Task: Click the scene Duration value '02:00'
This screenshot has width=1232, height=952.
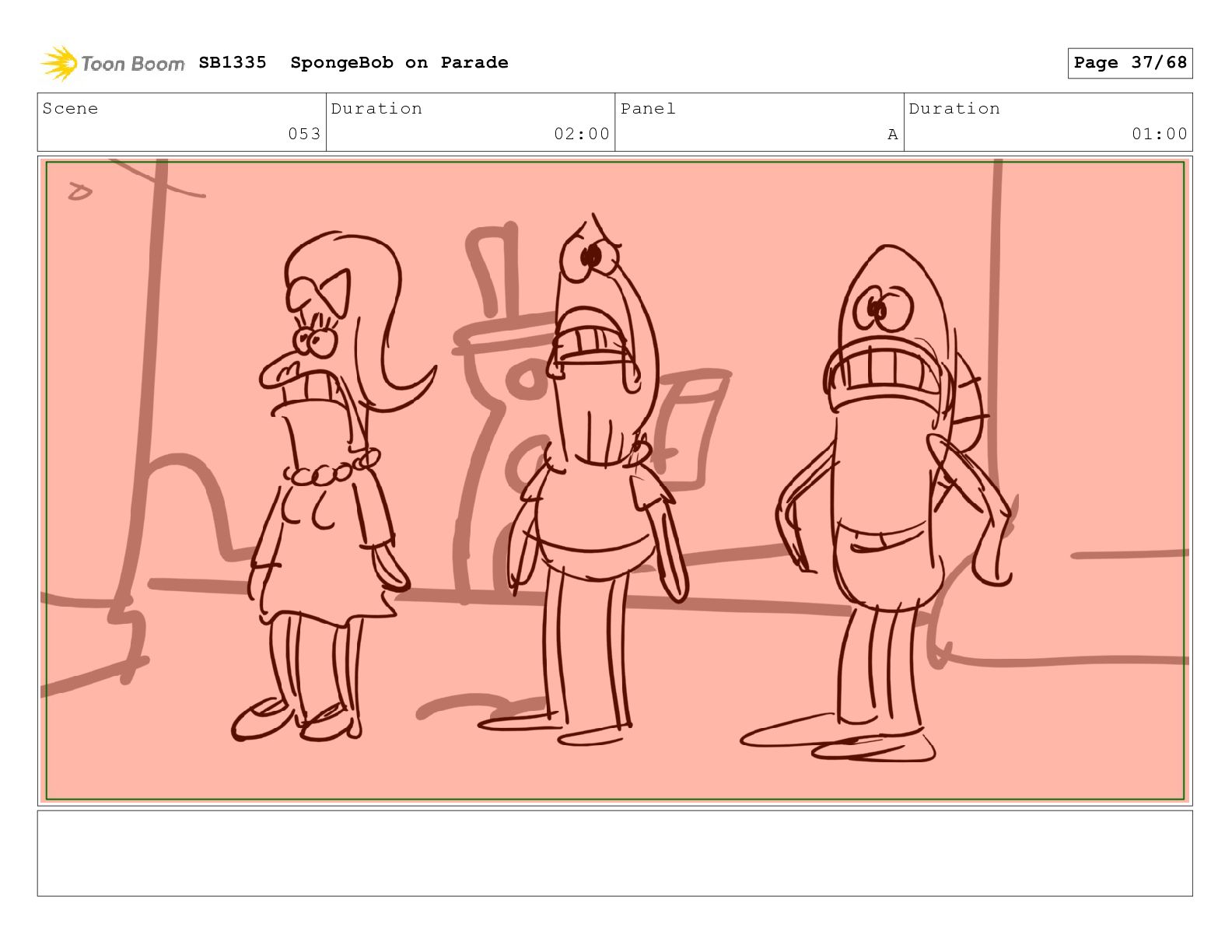Action: pos(582,134)
